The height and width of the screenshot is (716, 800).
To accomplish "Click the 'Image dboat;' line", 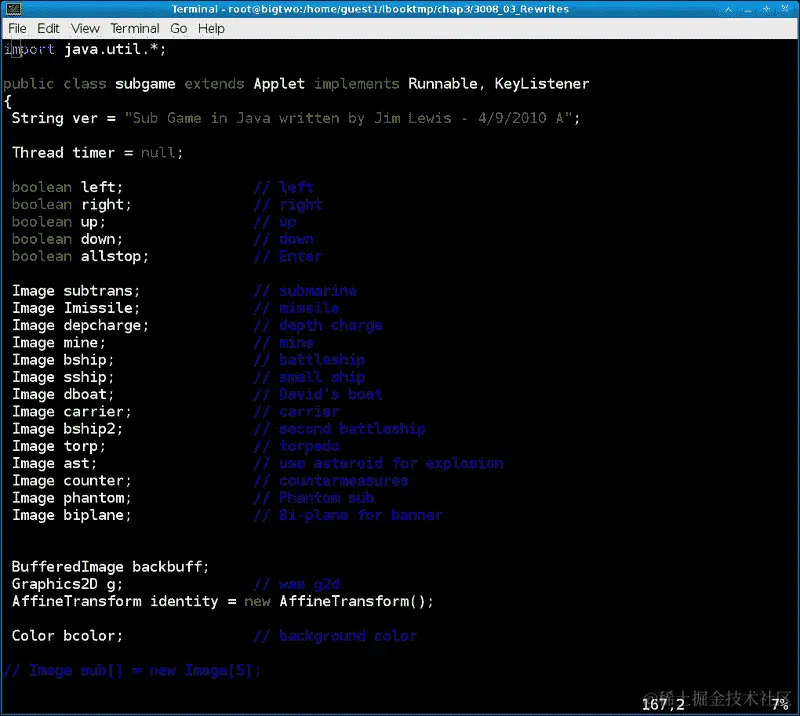I will [63, 394].
